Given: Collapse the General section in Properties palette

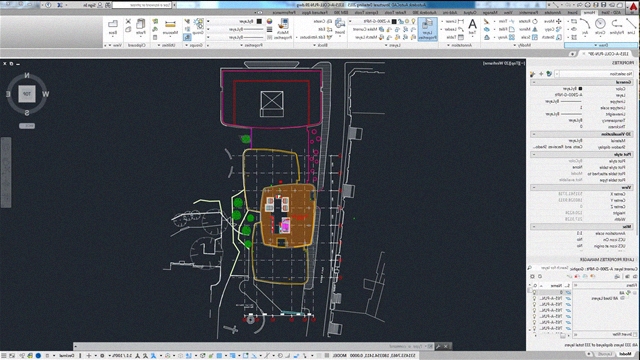Looking at the screenshot, I should (x=533, y=82).
